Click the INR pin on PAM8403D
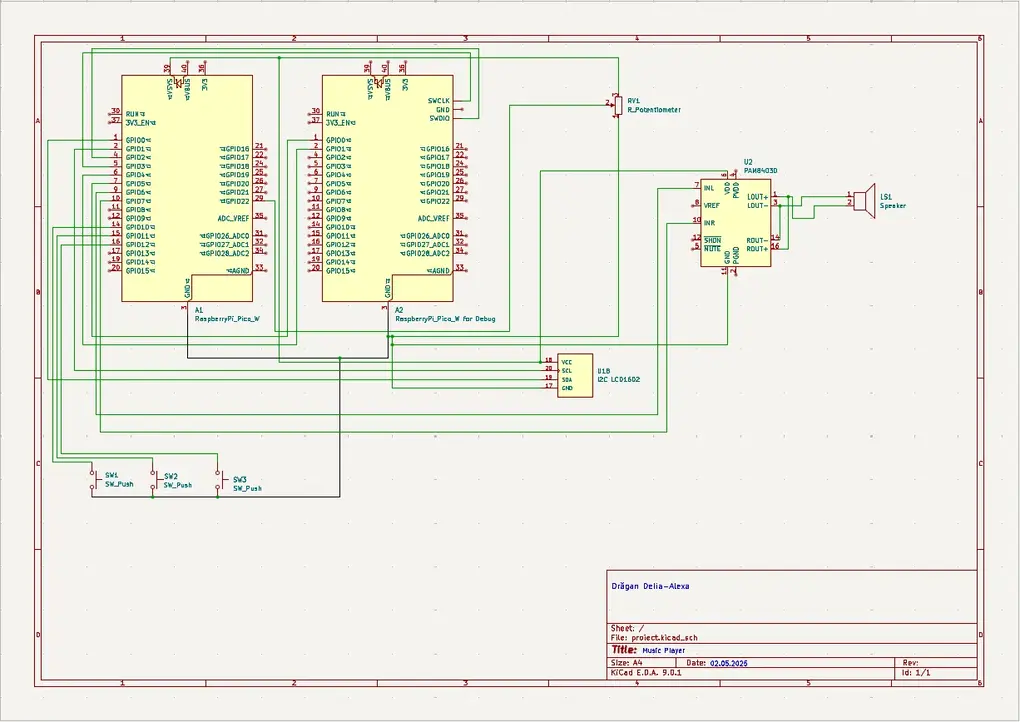1020x722 pixels. coord(709,223)
